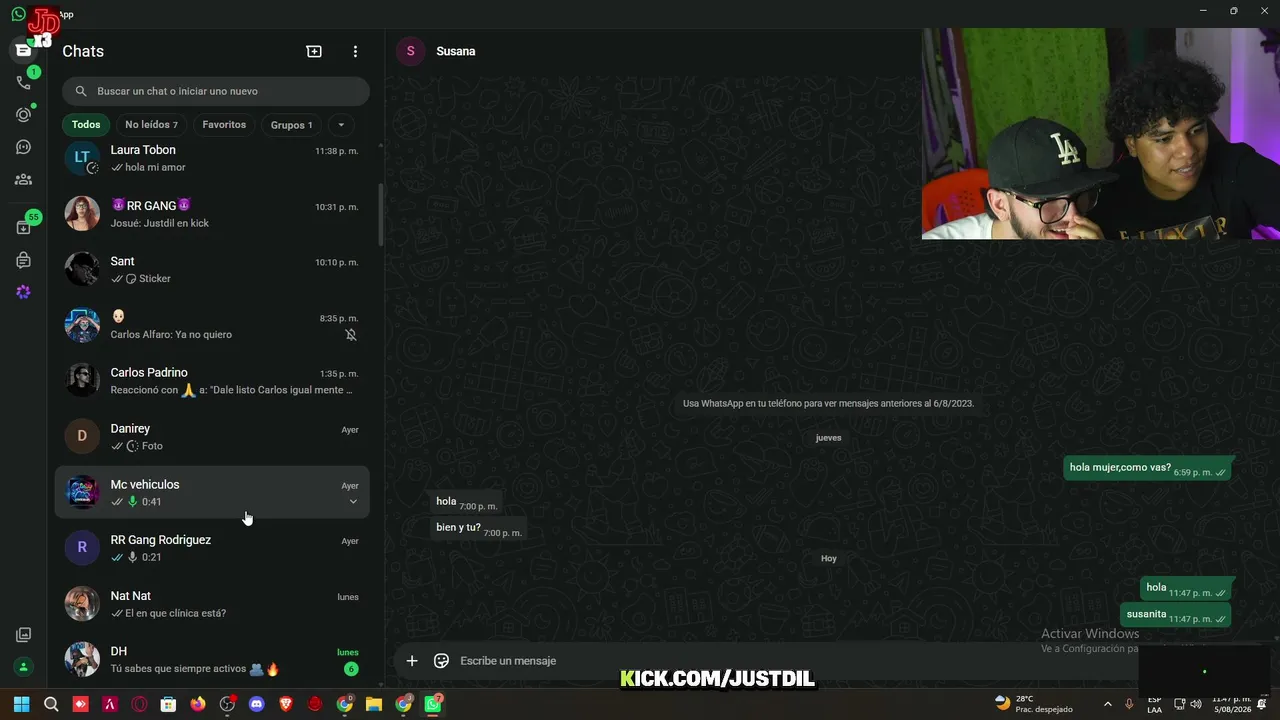This screenshot has height=720, width=1280.
Task: Click the system volume icon in tray
Action: click(1196, 704)
